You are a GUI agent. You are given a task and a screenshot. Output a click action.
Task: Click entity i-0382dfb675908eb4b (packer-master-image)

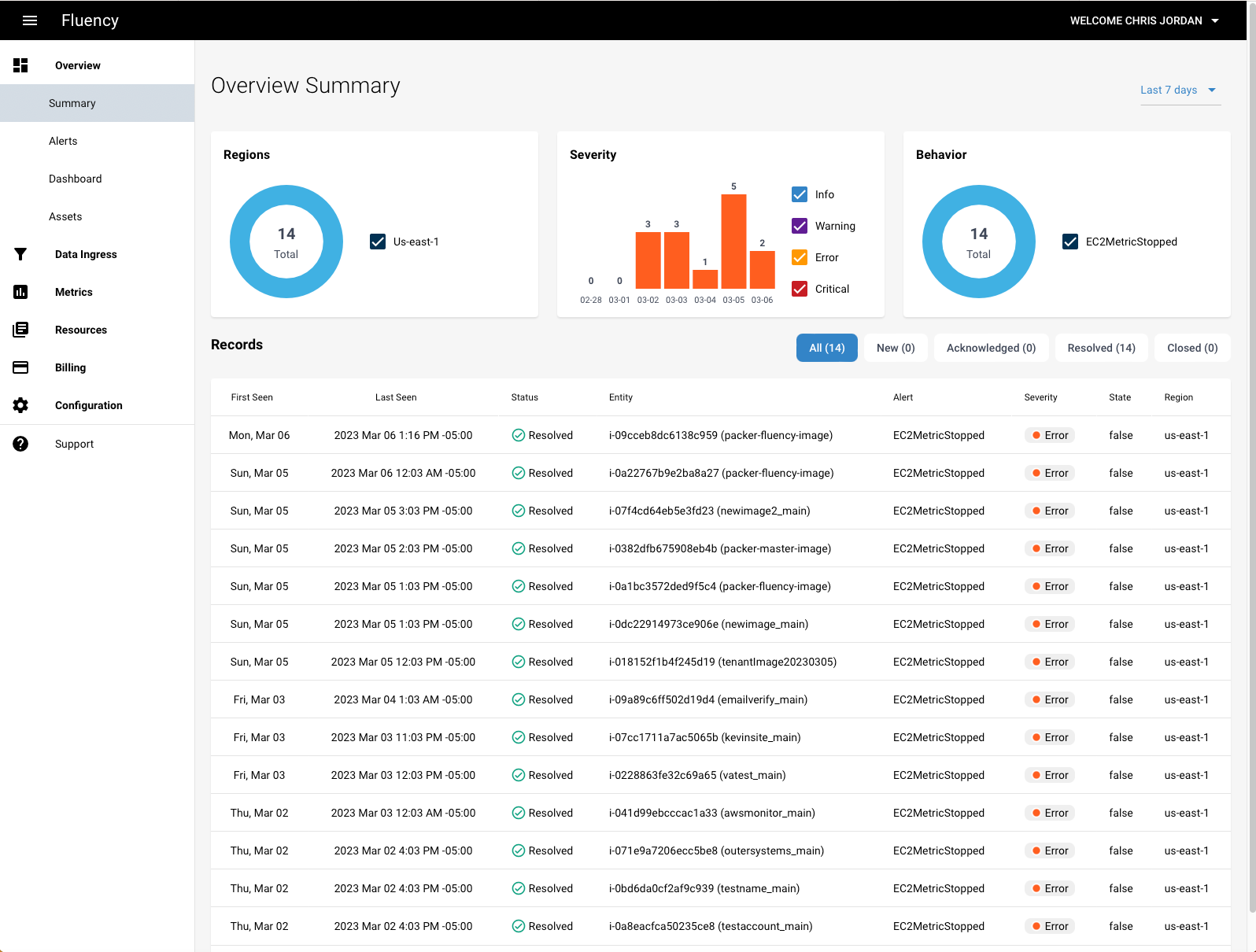(720, 548)
